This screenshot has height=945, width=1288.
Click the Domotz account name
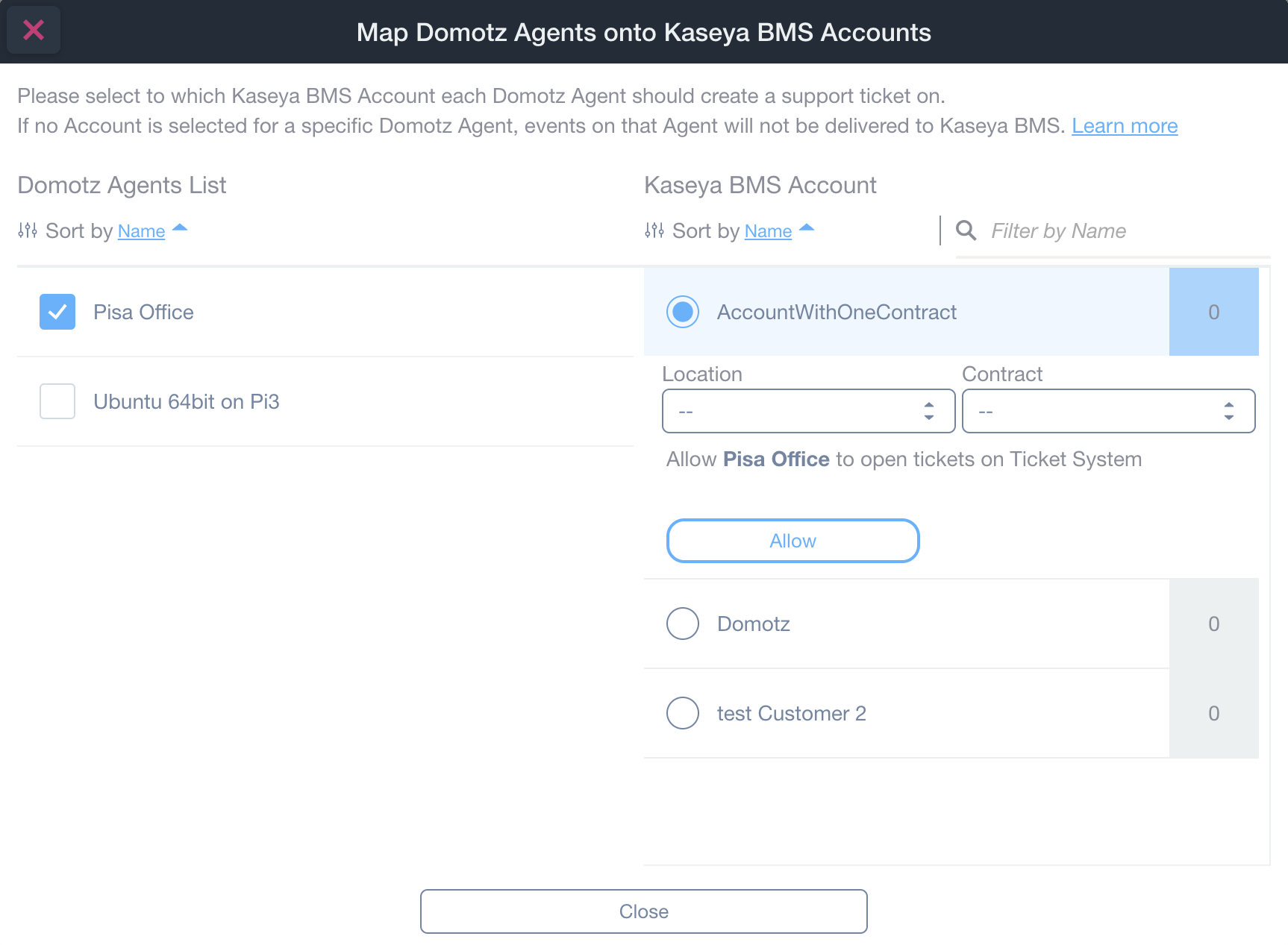754,624
